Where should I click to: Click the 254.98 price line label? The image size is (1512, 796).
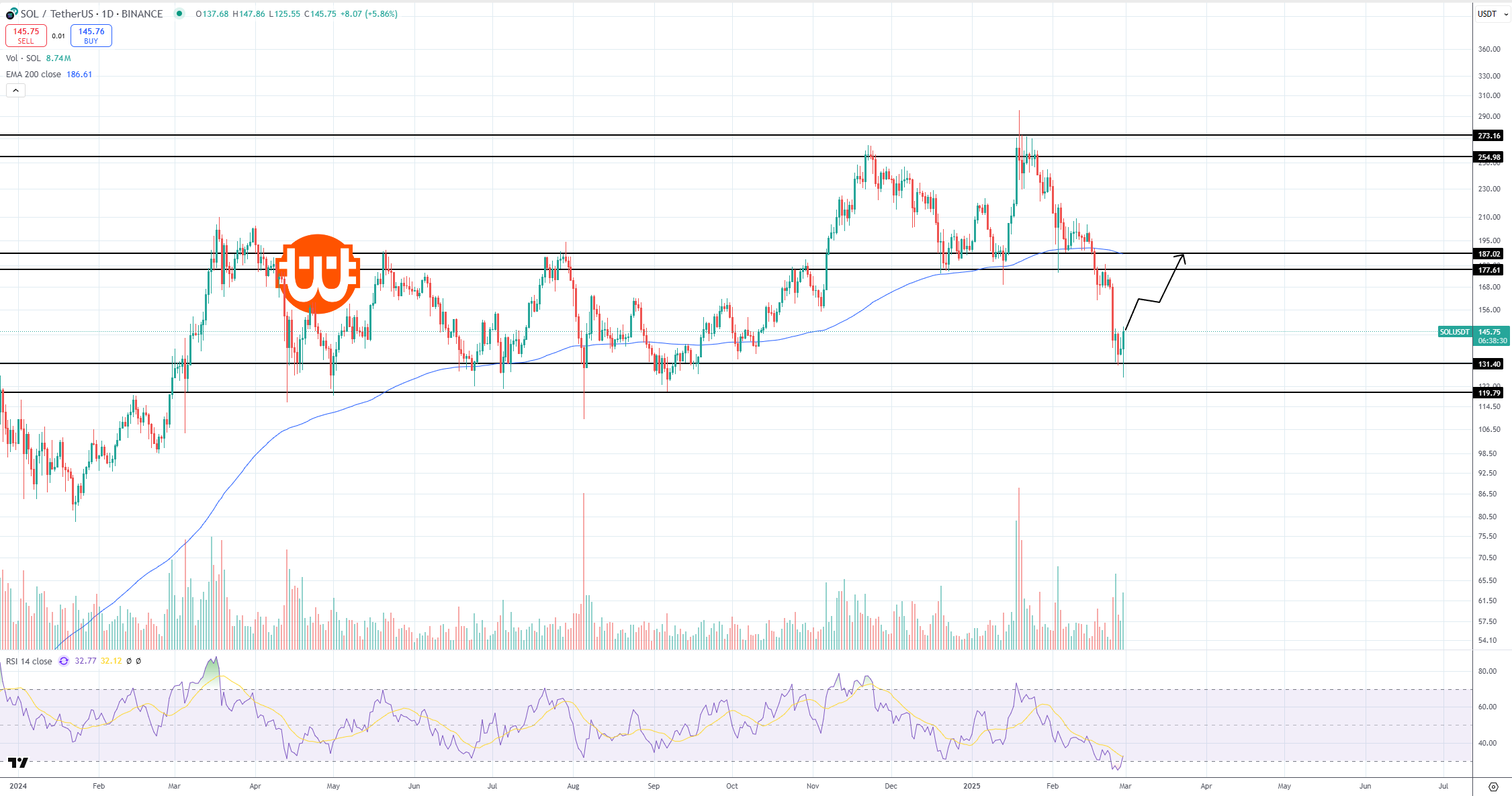[1489, 157]
